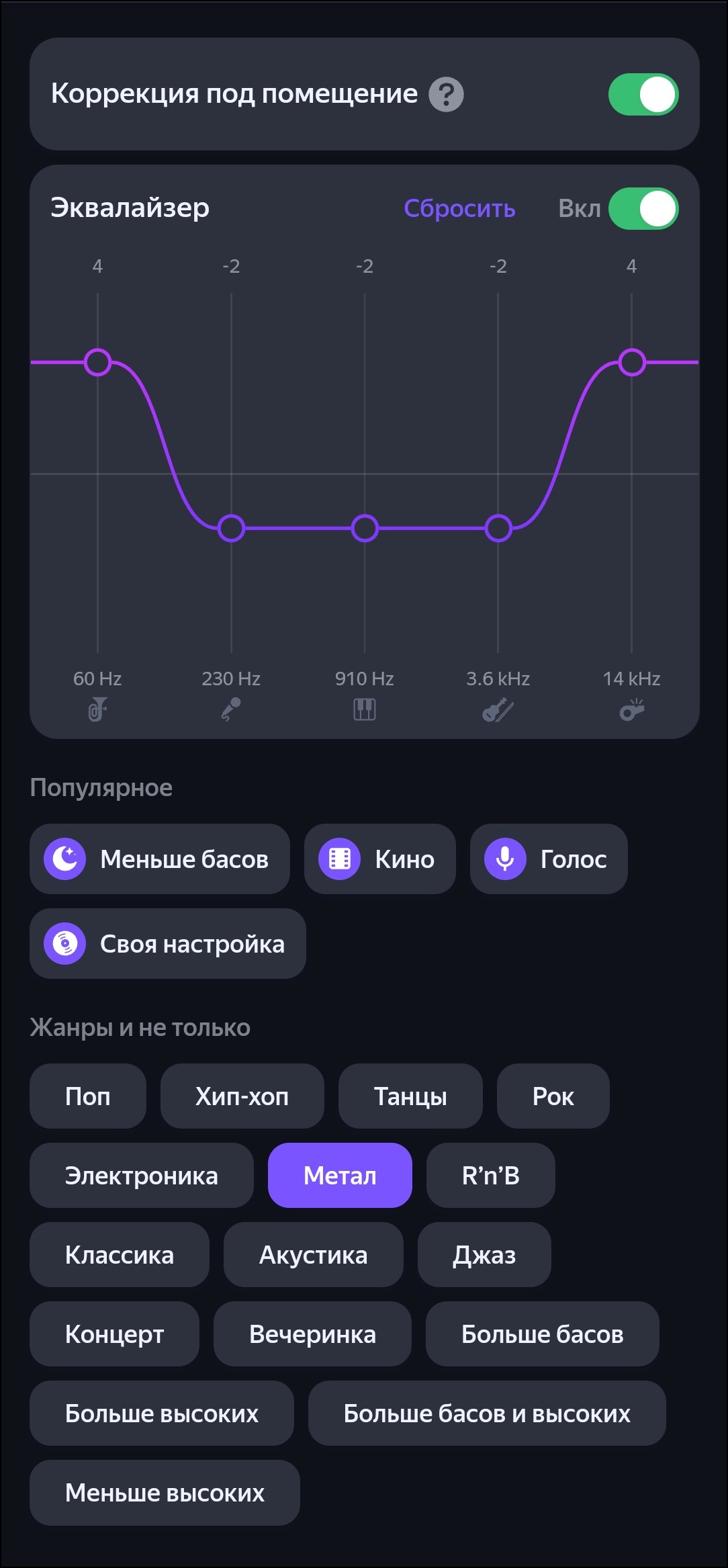This screenshot has width=728, height=1568.
Task: Apply the Больше басов и высоких preset
Action: 487,1413
